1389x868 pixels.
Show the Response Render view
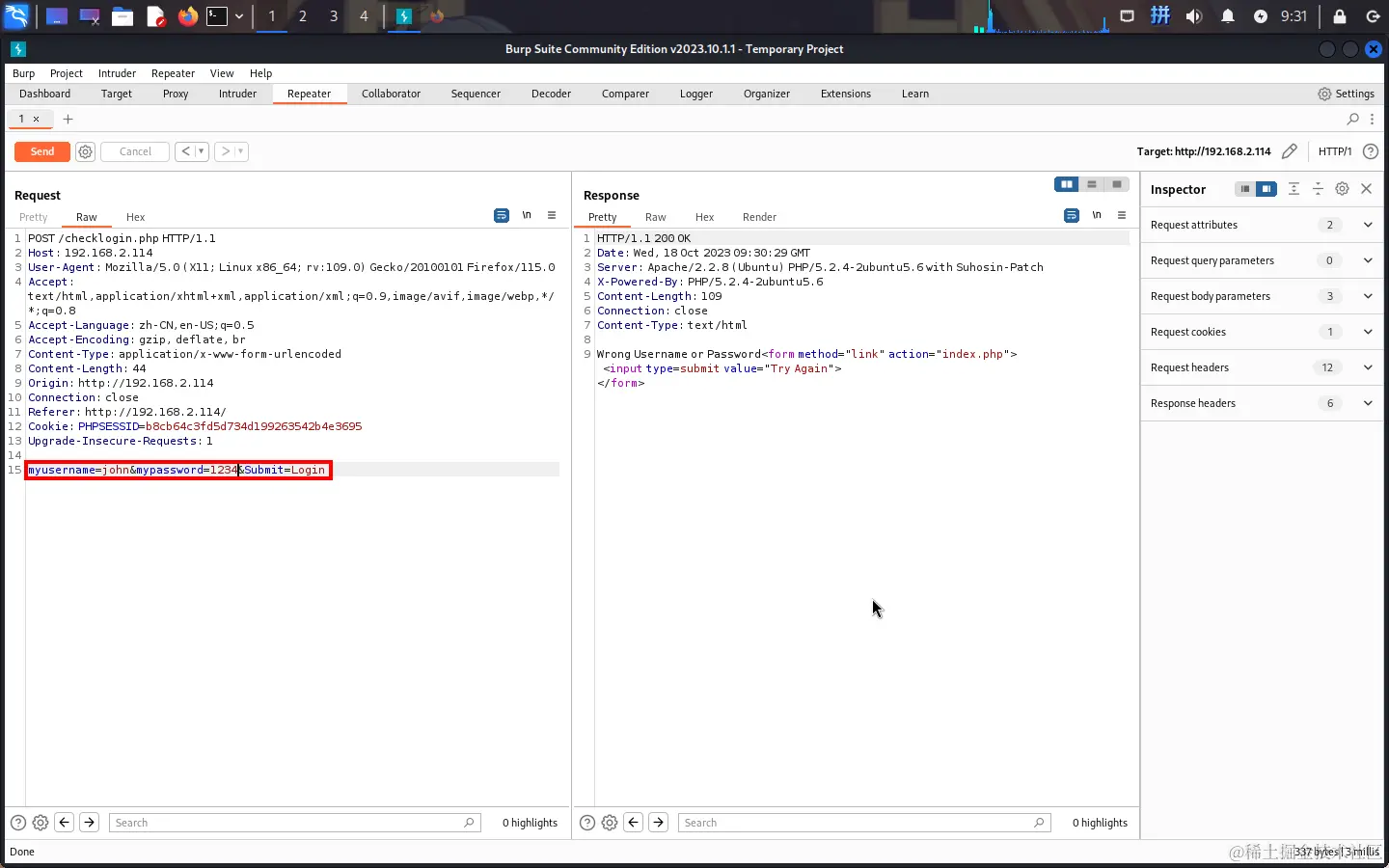(759, 217)
